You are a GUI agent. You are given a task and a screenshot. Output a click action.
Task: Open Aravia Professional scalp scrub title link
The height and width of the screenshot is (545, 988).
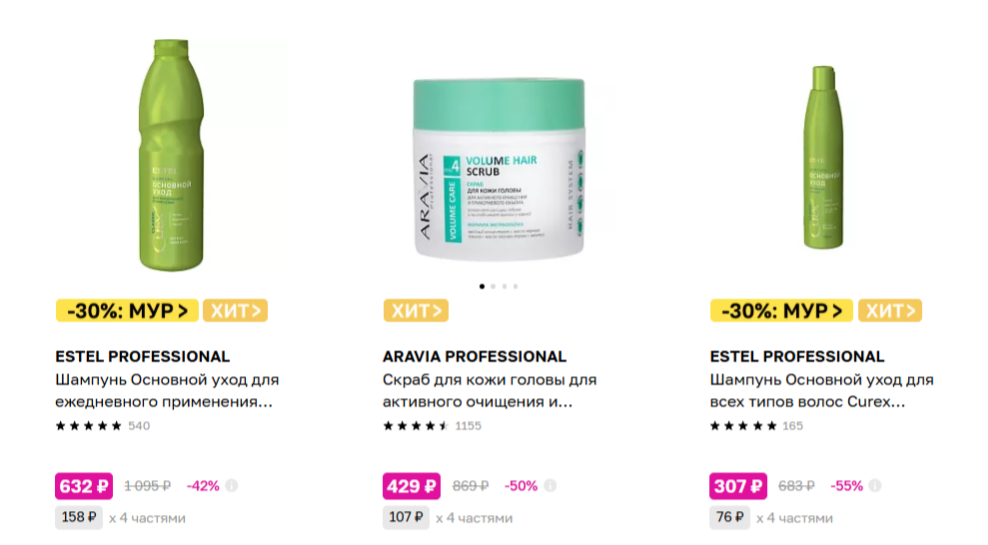click(490, 391)
